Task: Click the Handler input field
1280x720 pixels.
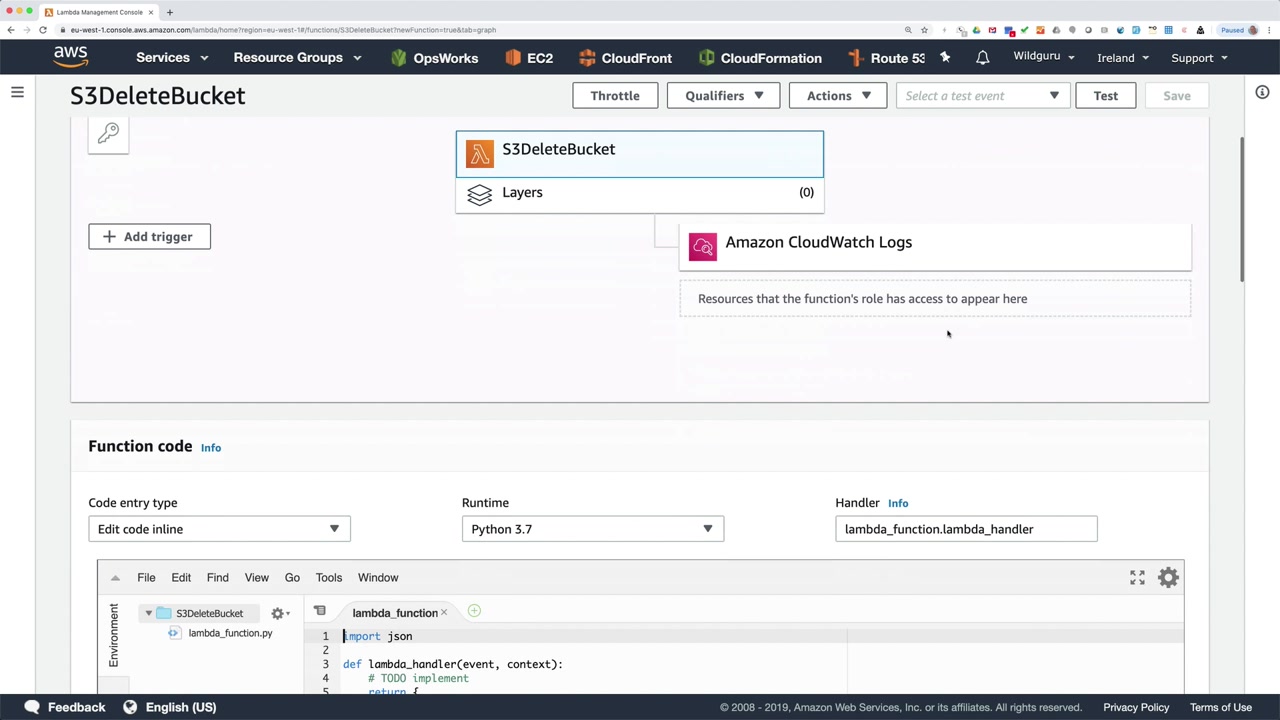Action: [966, 529]
